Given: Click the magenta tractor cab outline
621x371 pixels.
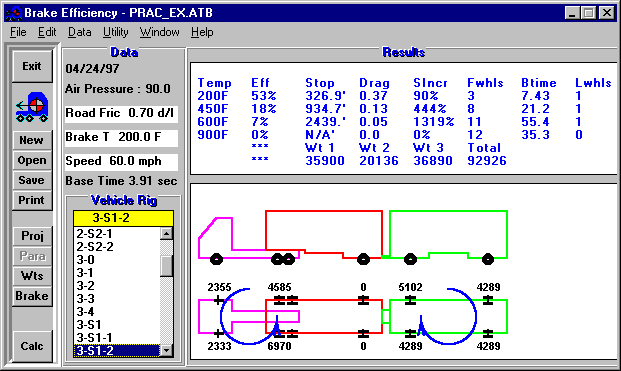Looking at the screenshot, I should [x=216, y=238].
